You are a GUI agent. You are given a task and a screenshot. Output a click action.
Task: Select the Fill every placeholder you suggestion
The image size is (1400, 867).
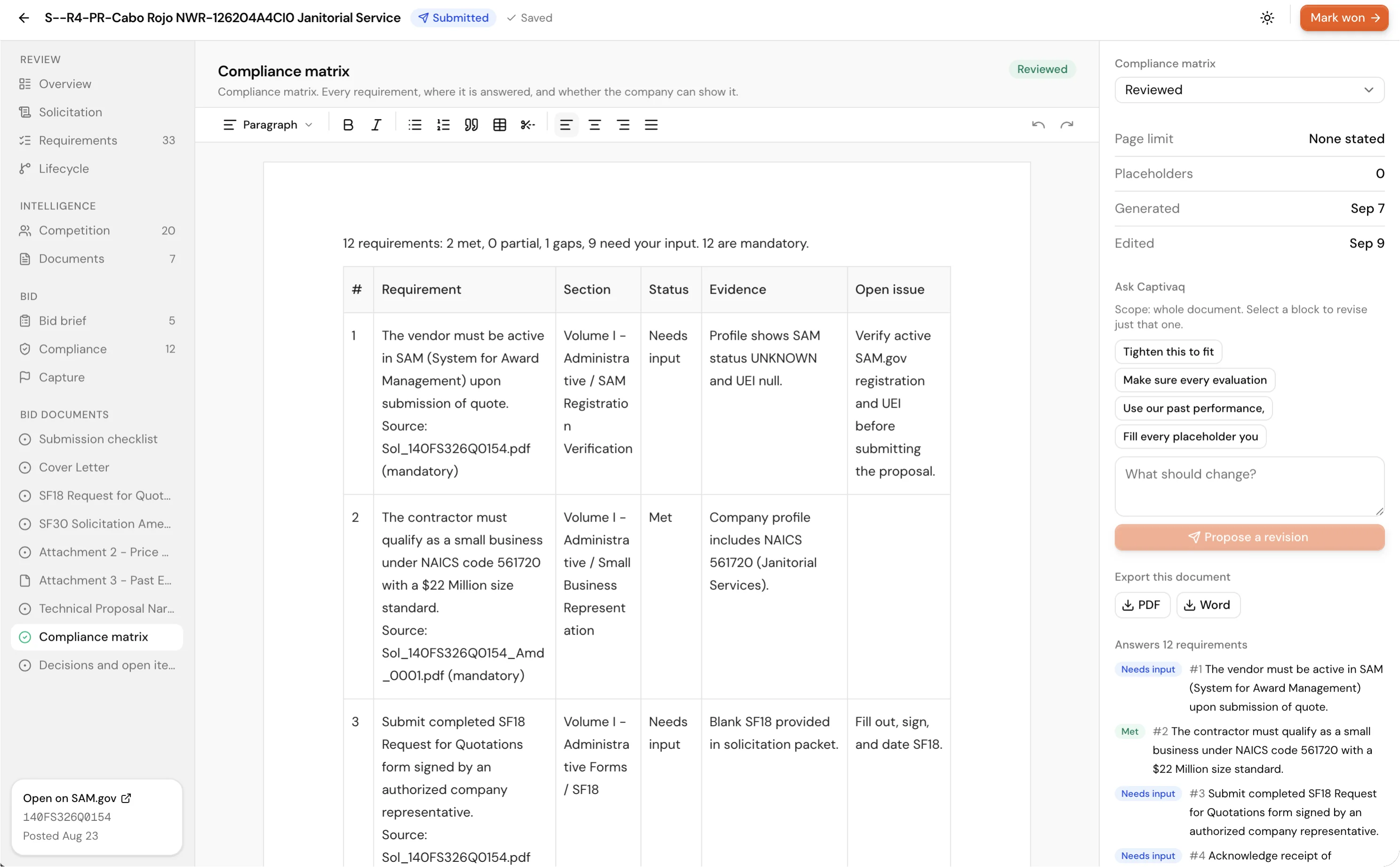point(1190,436)
